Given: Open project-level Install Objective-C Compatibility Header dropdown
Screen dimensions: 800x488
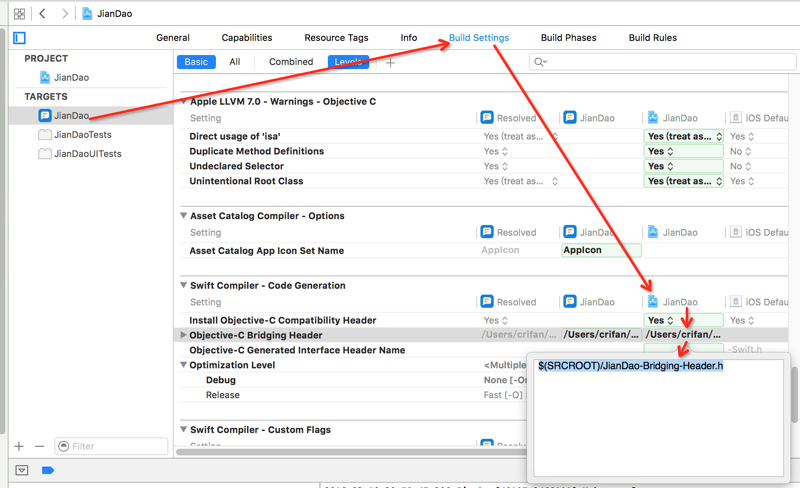Looking at the screenshot, I should 684,320.
